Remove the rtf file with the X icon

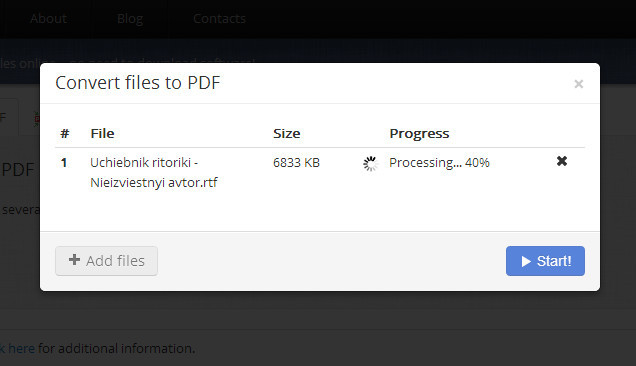[562, 161]
